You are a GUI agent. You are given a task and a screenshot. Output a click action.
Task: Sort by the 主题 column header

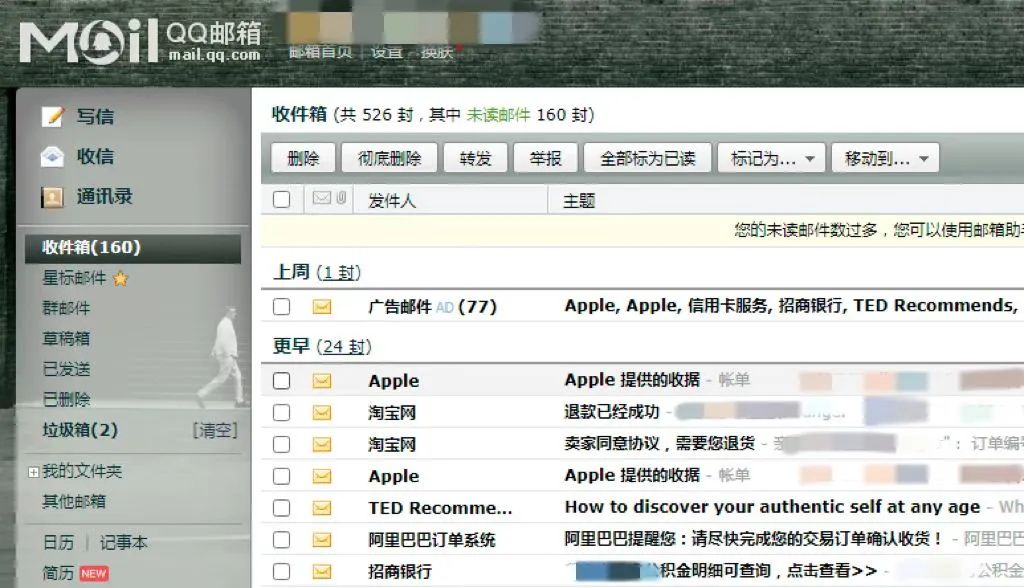point(579,201)
